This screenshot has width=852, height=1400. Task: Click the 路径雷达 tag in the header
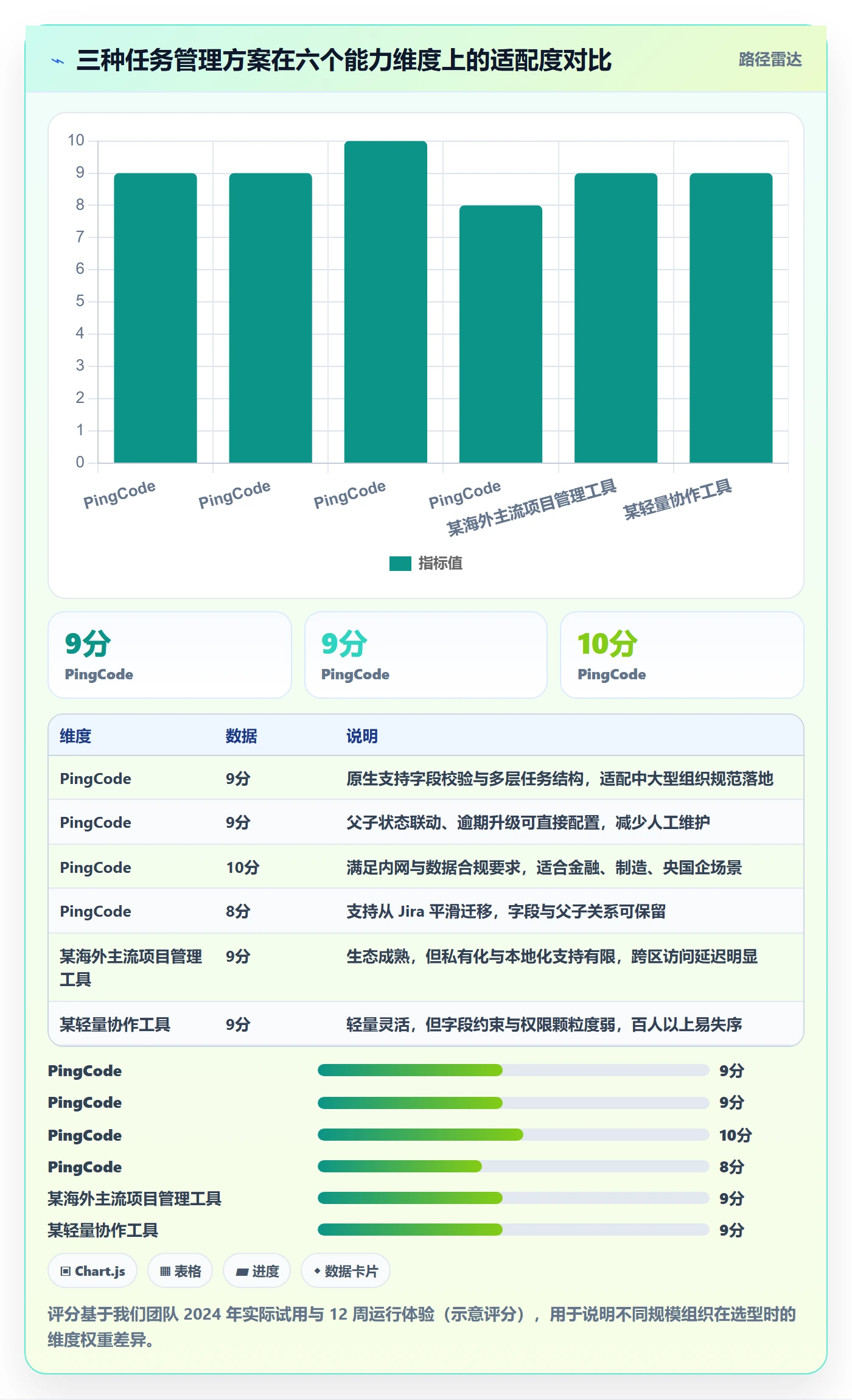(770, 60)
